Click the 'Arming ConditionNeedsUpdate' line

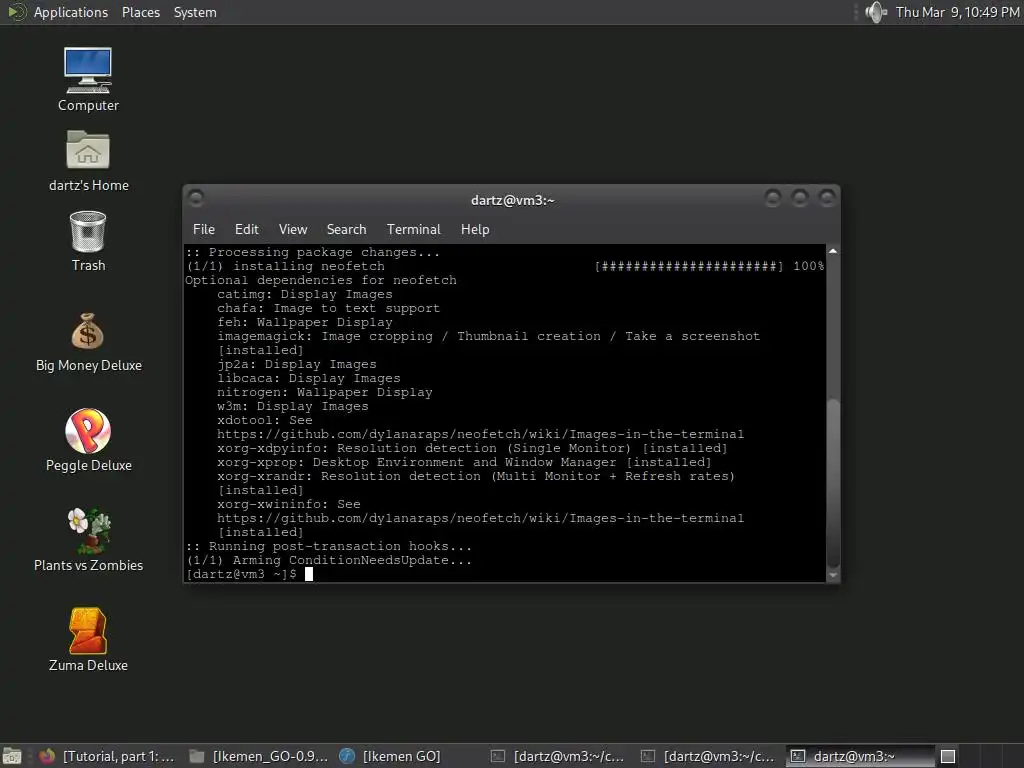coord(328,560)
